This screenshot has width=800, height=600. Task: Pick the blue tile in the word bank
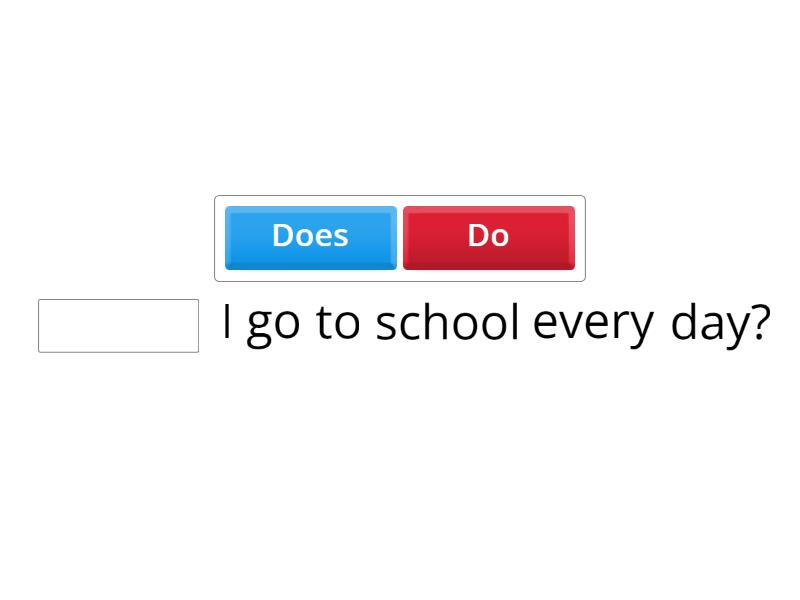pos(310,237)
